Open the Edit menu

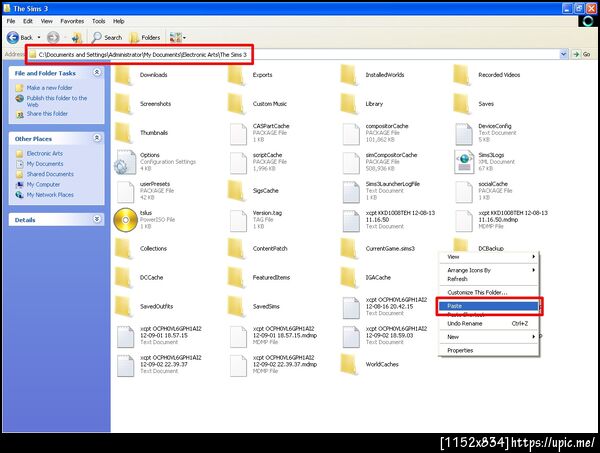pyautogui.click(x=28, y=21)
